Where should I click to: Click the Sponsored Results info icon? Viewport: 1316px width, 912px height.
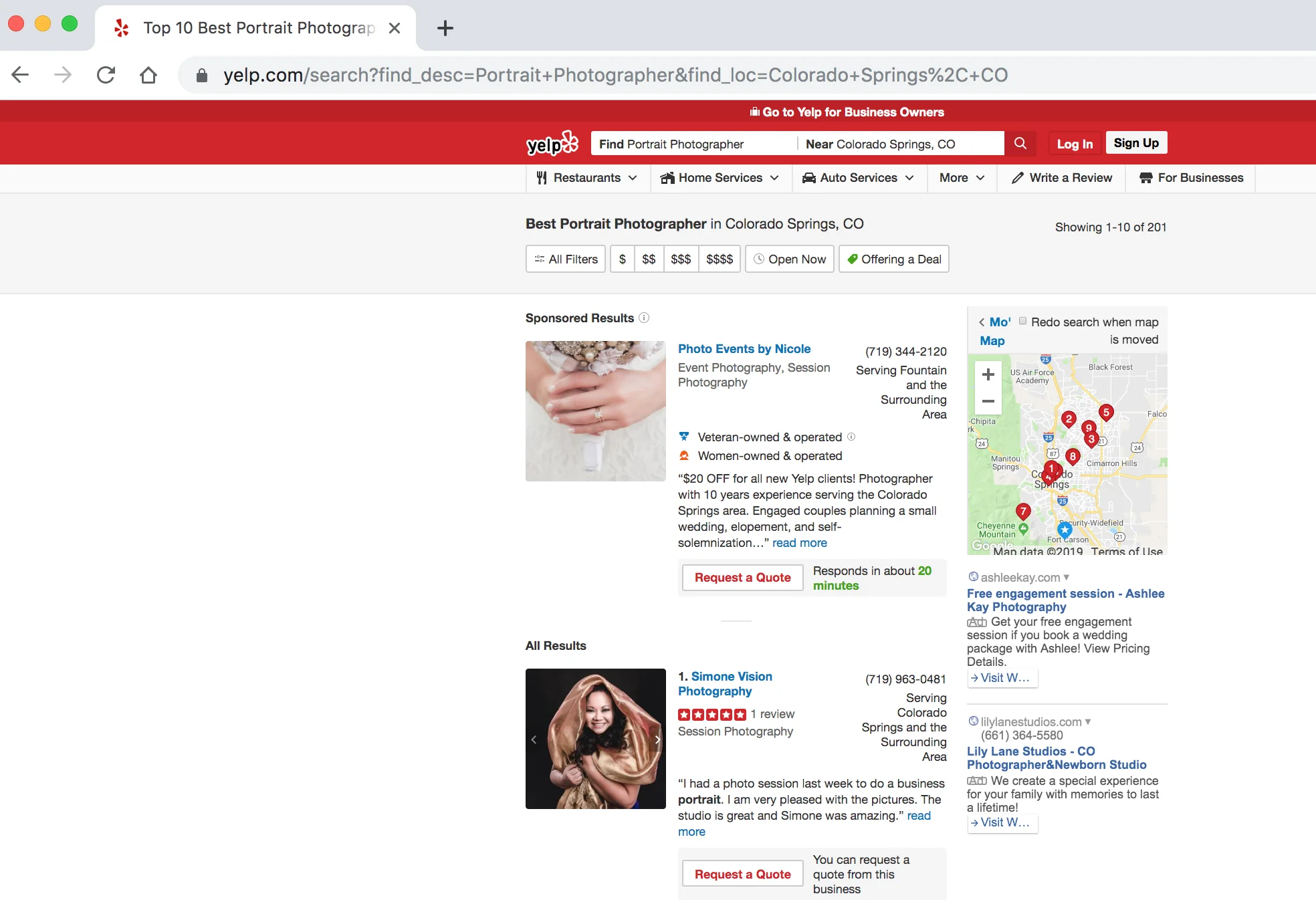pos(644,318)
